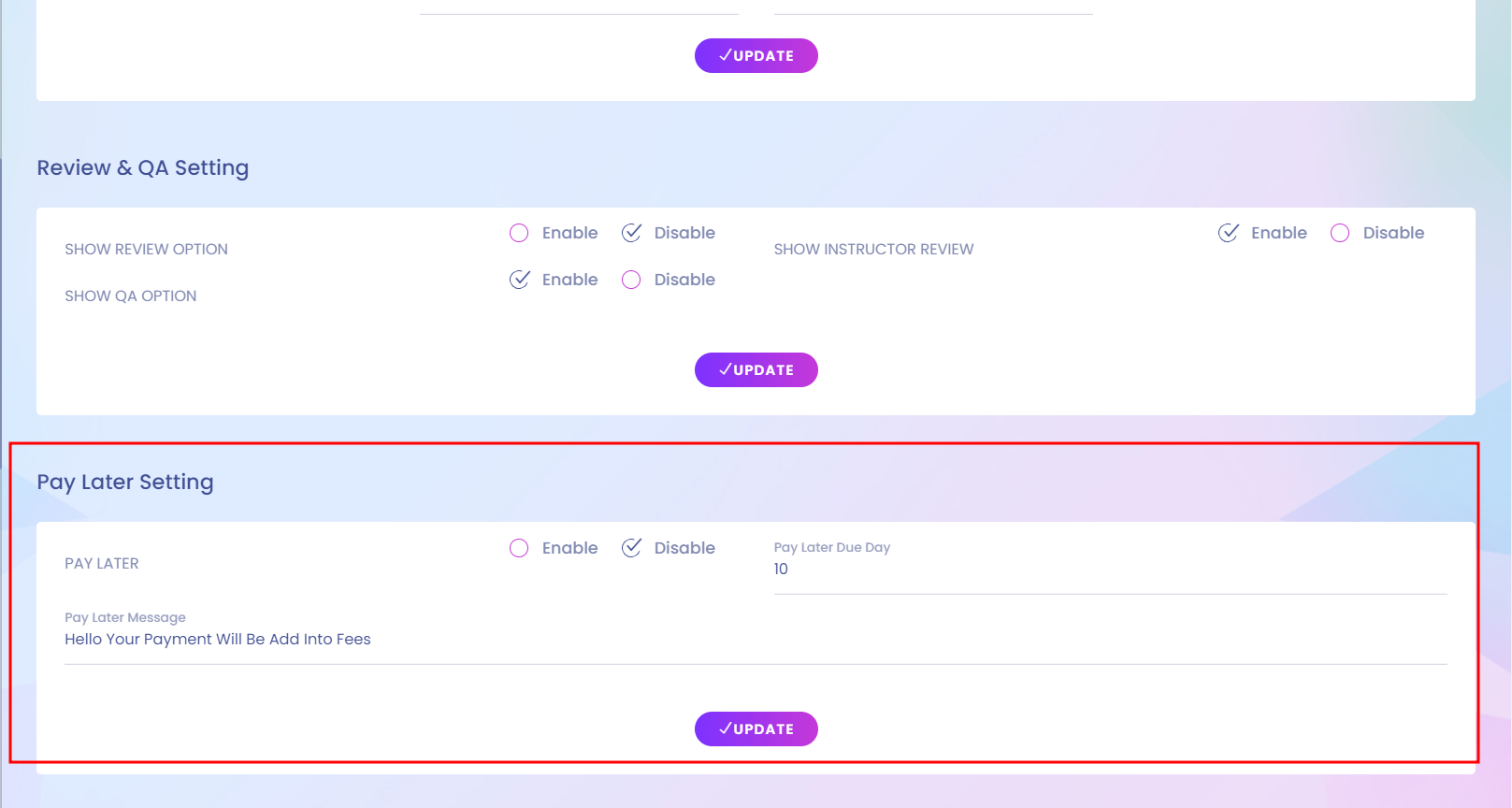Edit the Pay Later Message field
The width and height of the screenshot is (1512, 808).
coord(754,640)
